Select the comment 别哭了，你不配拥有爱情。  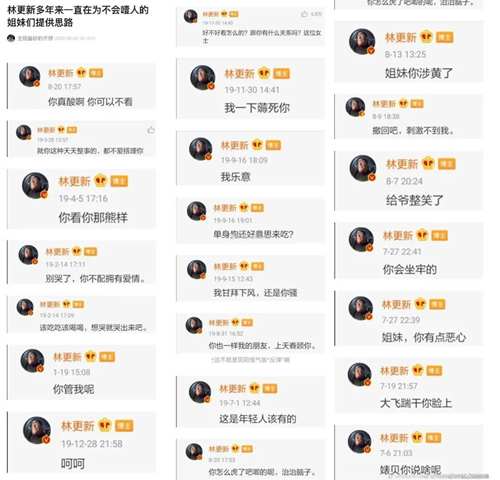tap(96, 278)
